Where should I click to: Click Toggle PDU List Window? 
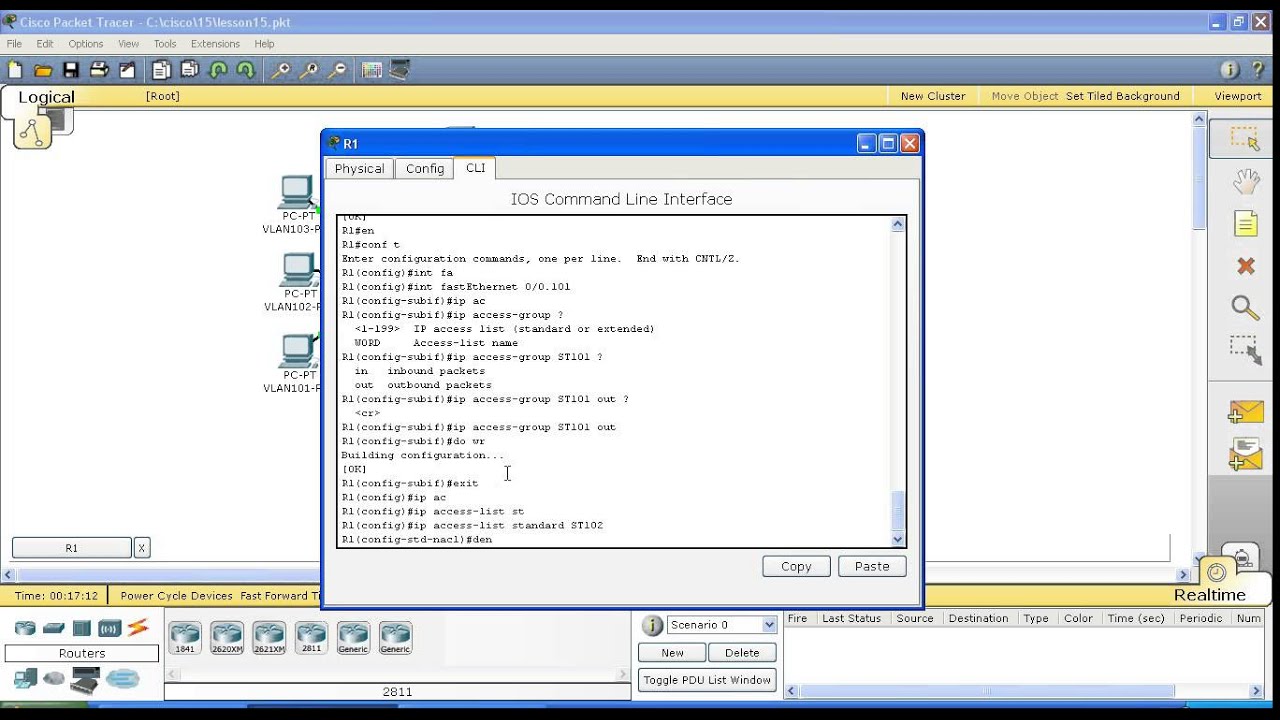[x=707, y=680]
